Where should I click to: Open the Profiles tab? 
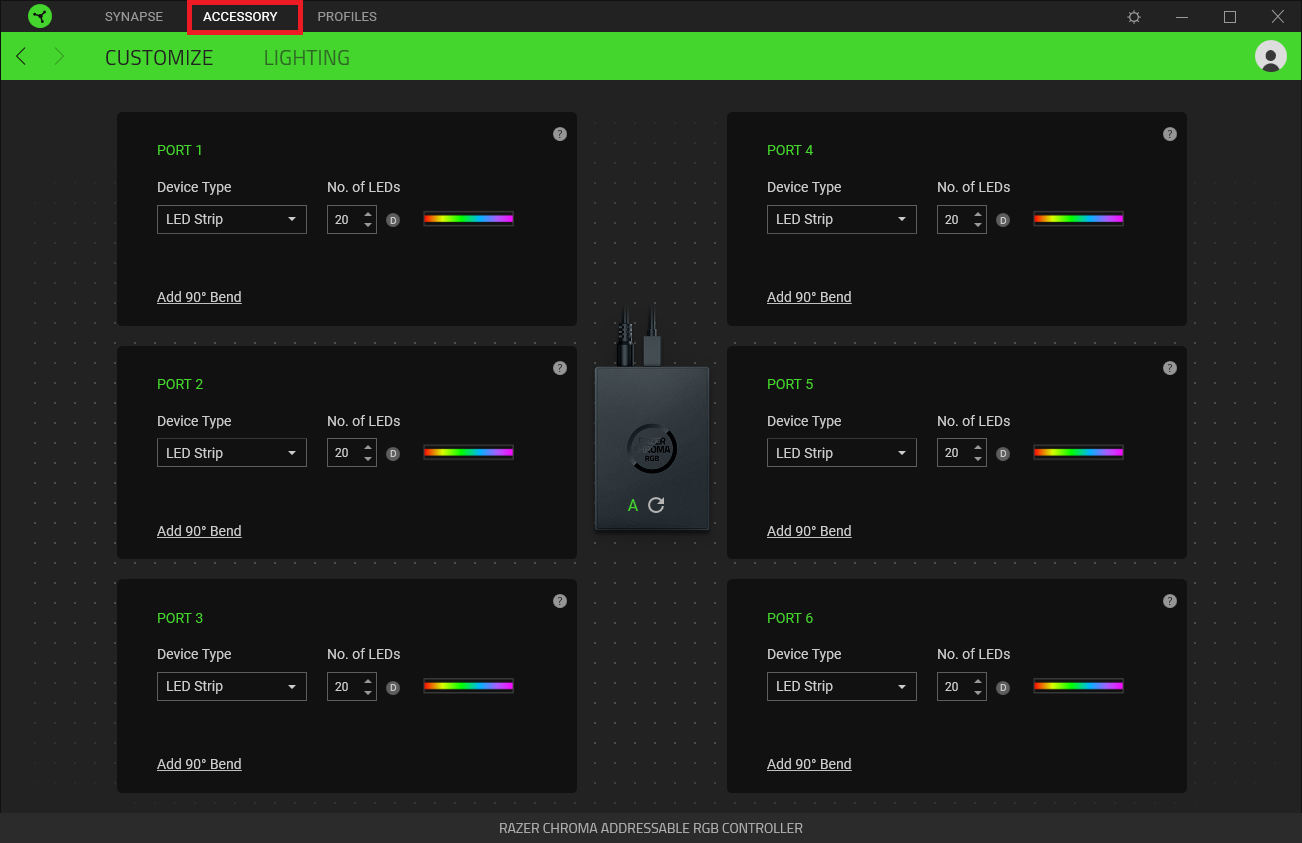pyautogui.click(x=347, y=17)
